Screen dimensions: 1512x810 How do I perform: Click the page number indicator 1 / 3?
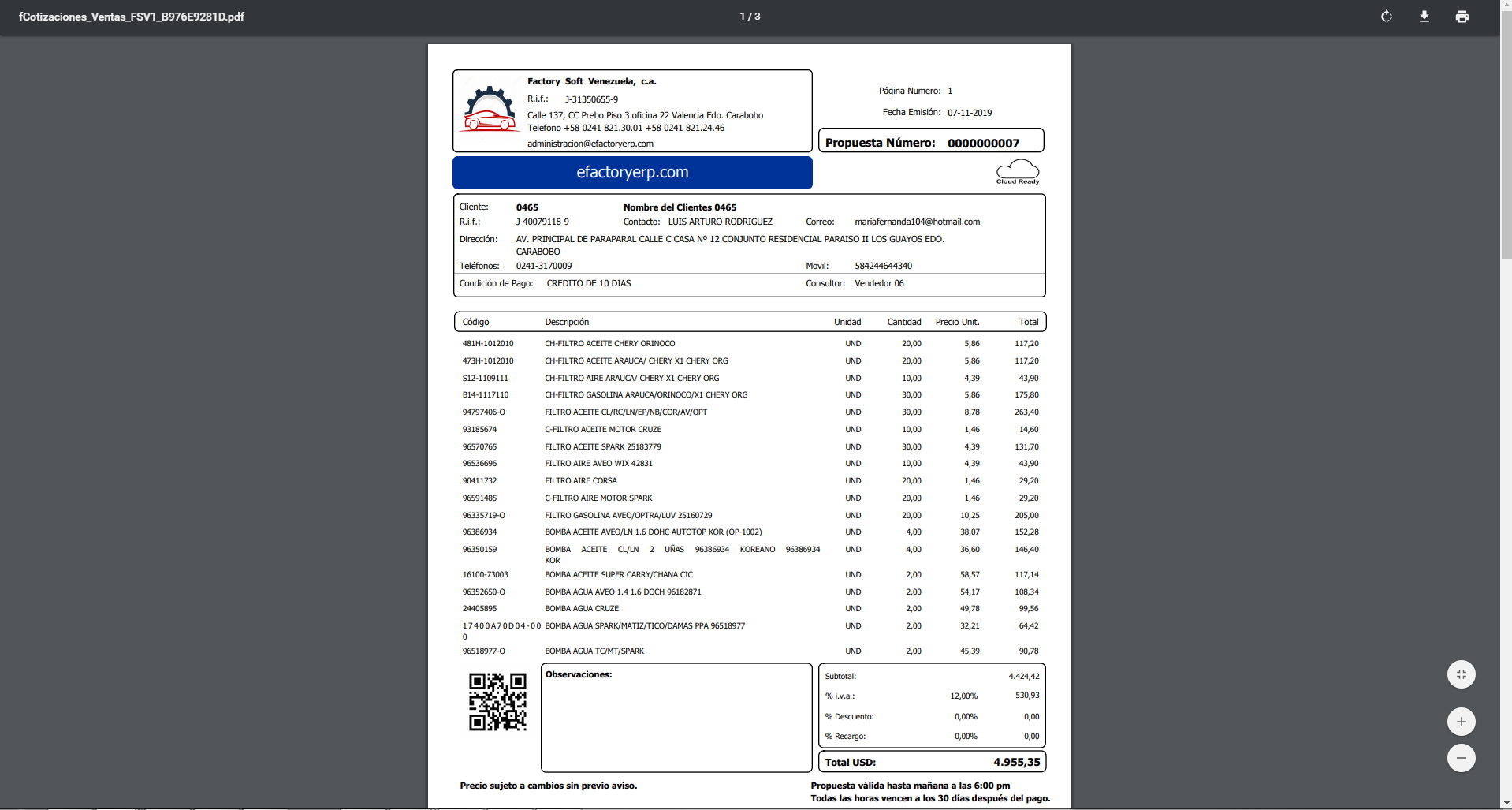pyautogui.click(x=750, y=17)
